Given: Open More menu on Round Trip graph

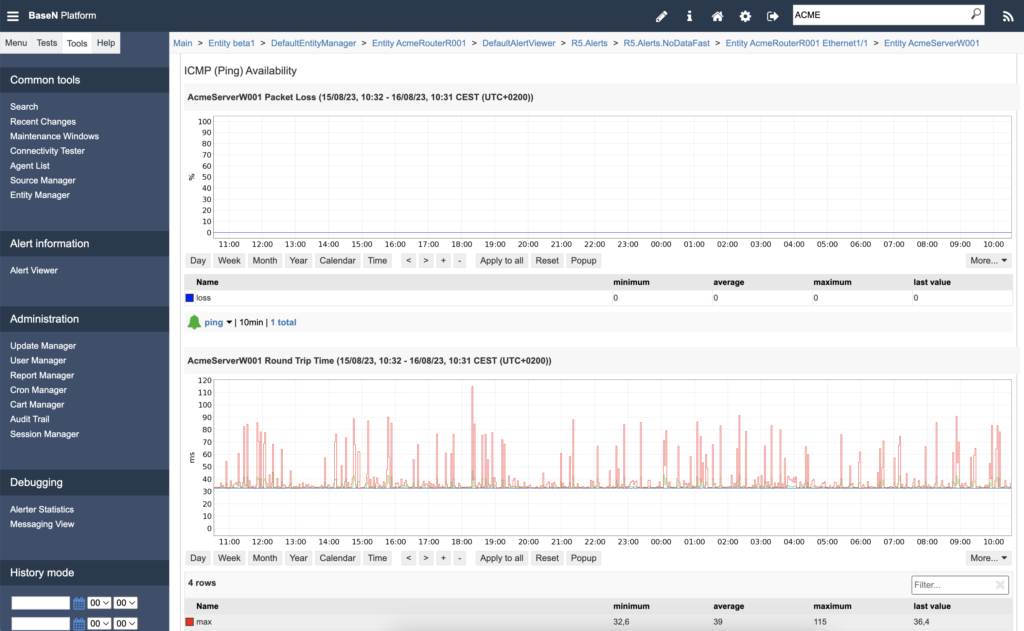Looking at the screenshot, I should 988,558.
